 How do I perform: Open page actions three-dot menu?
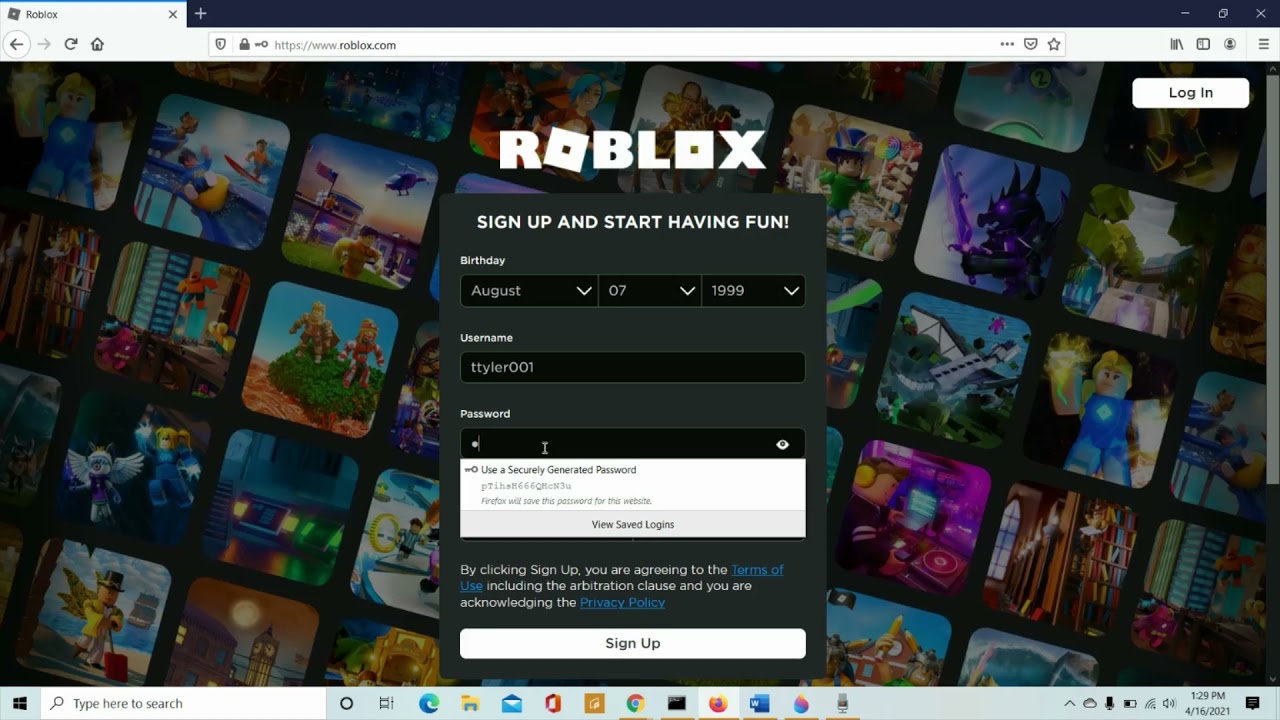pos(1007,44)
